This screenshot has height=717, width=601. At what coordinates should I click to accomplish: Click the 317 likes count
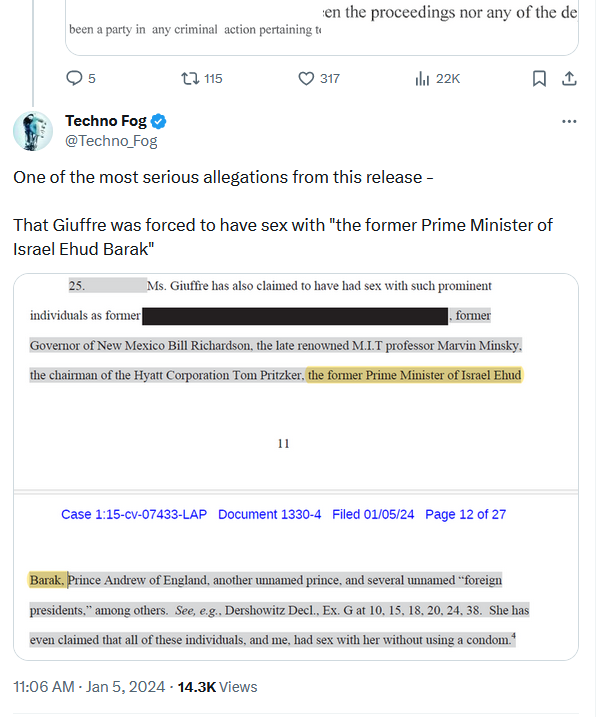[x=330, y=79]
